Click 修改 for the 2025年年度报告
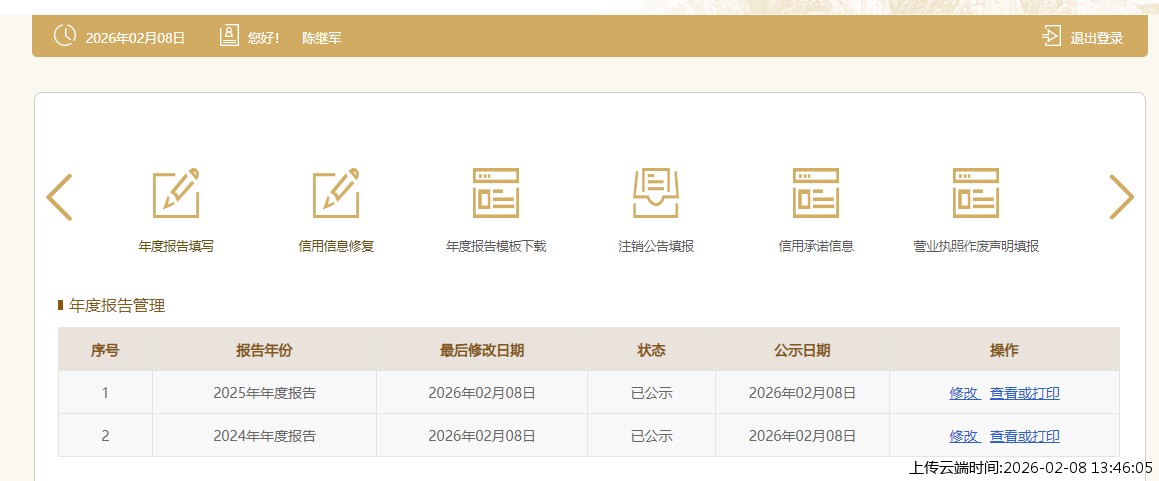 pos(964,393)
